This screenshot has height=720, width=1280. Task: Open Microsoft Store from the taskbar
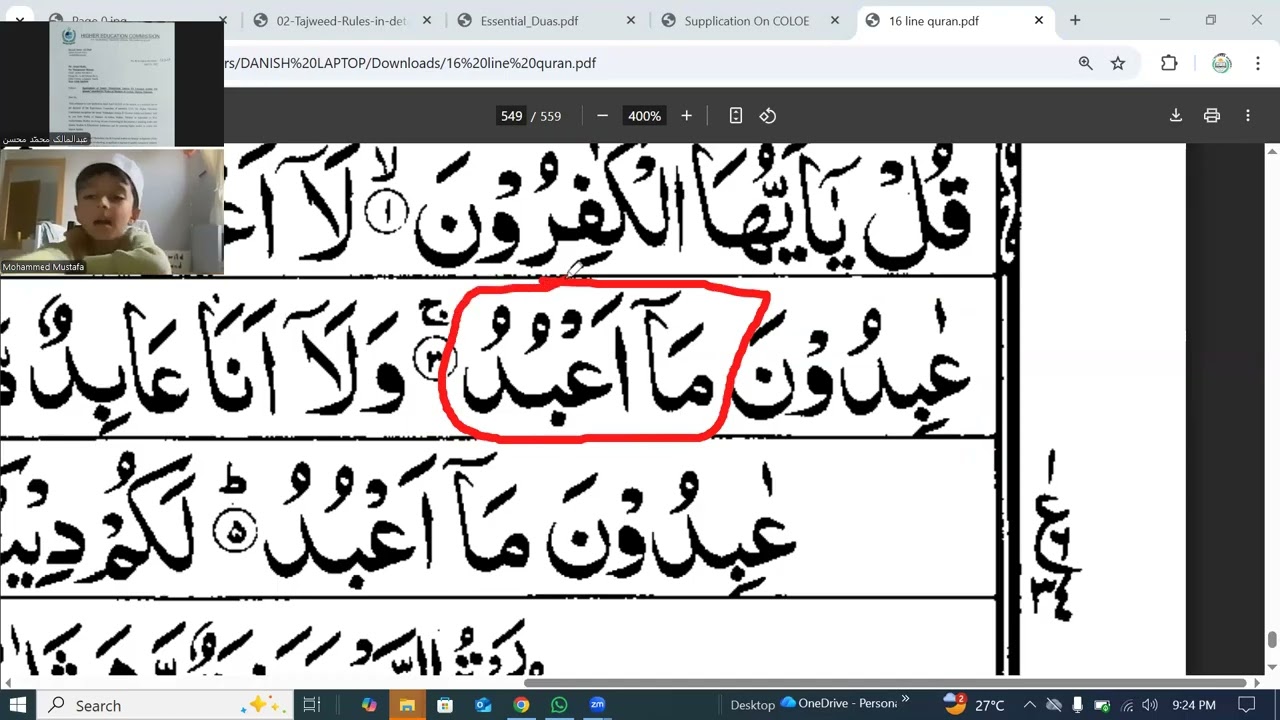pyautogui.click(x=445, y=705)
